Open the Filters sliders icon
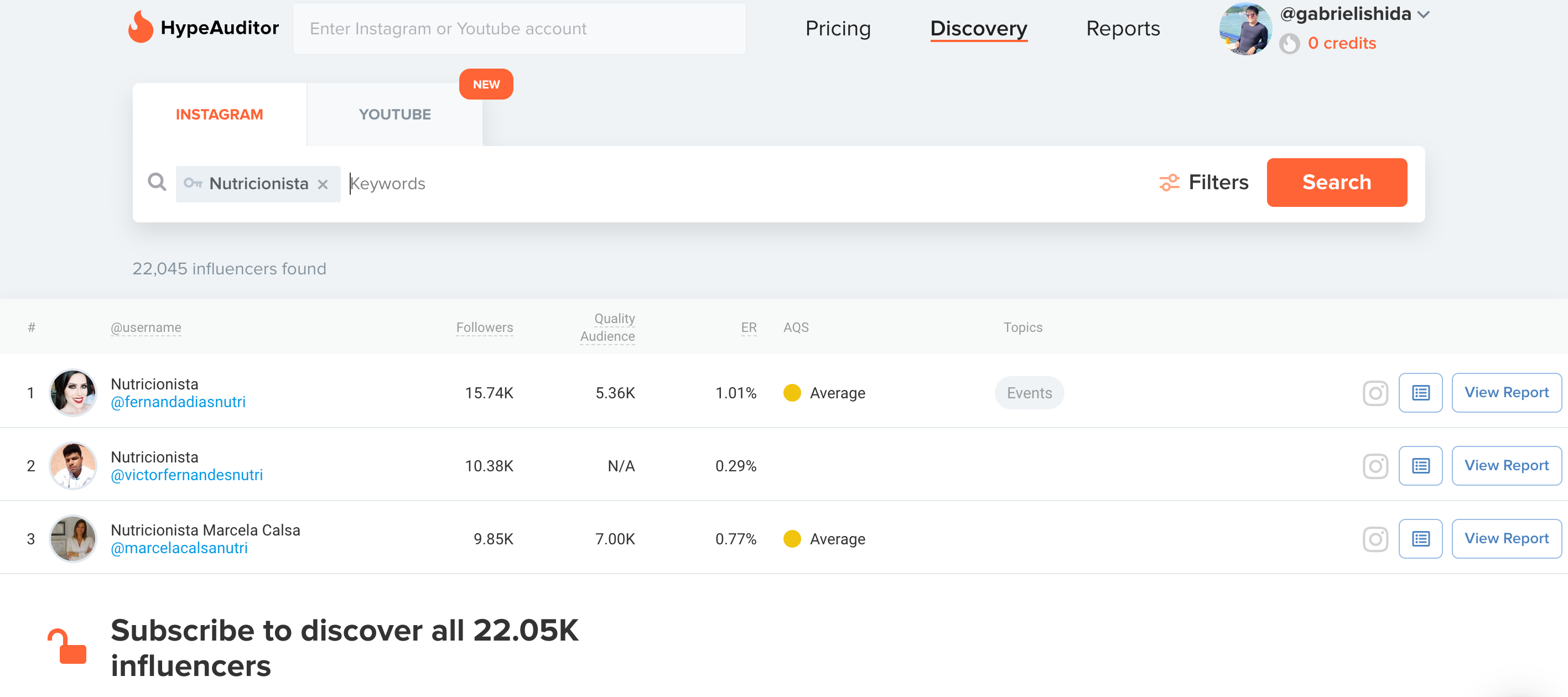Image resolution: width=1568 pixels, height=697 pixels. 1169,182
